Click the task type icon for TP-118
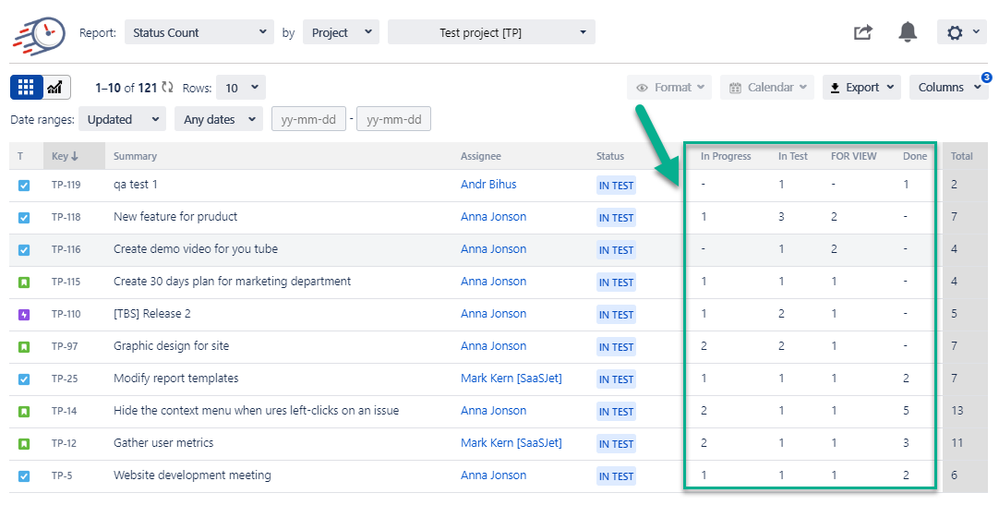This screenshot has height=517, width=999. click(24, 217)
